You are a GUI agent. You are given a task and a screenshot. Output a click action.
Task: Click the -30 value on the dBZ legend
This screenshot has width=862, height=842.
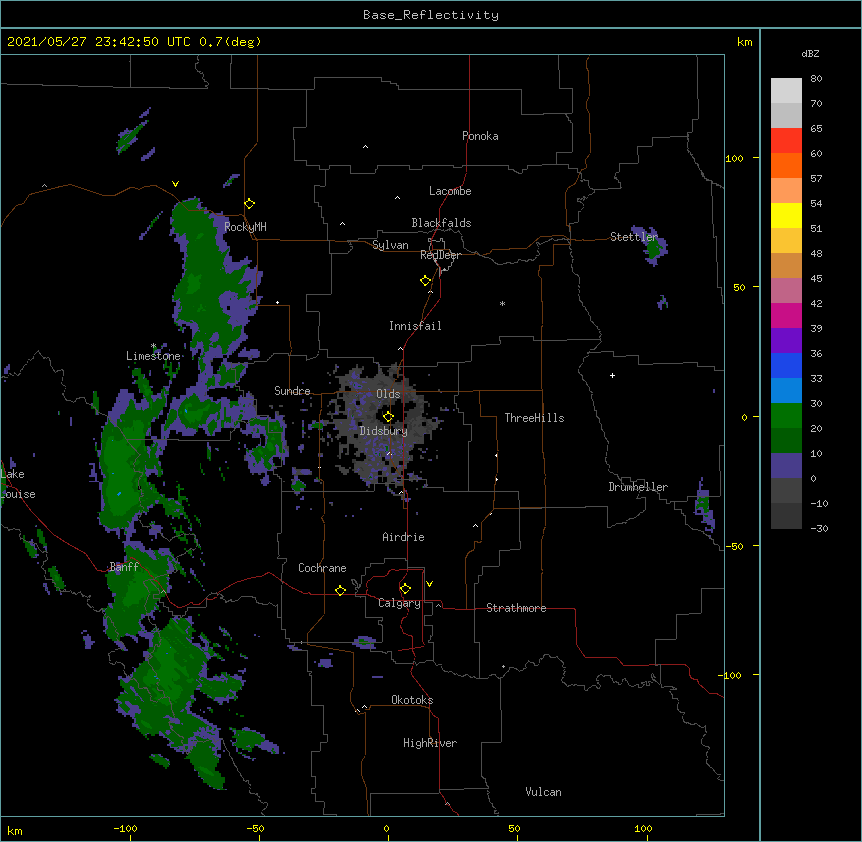pos(819,528)
